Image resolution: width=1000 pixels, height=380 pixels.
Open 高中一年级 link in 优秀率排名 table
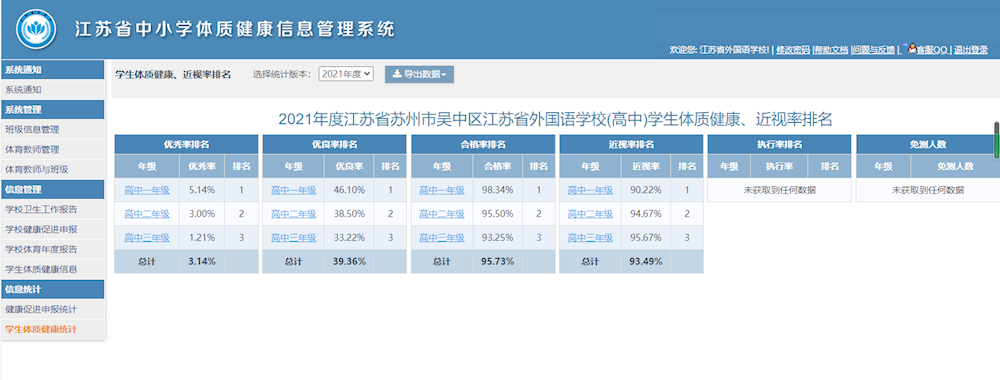[147, 190]
